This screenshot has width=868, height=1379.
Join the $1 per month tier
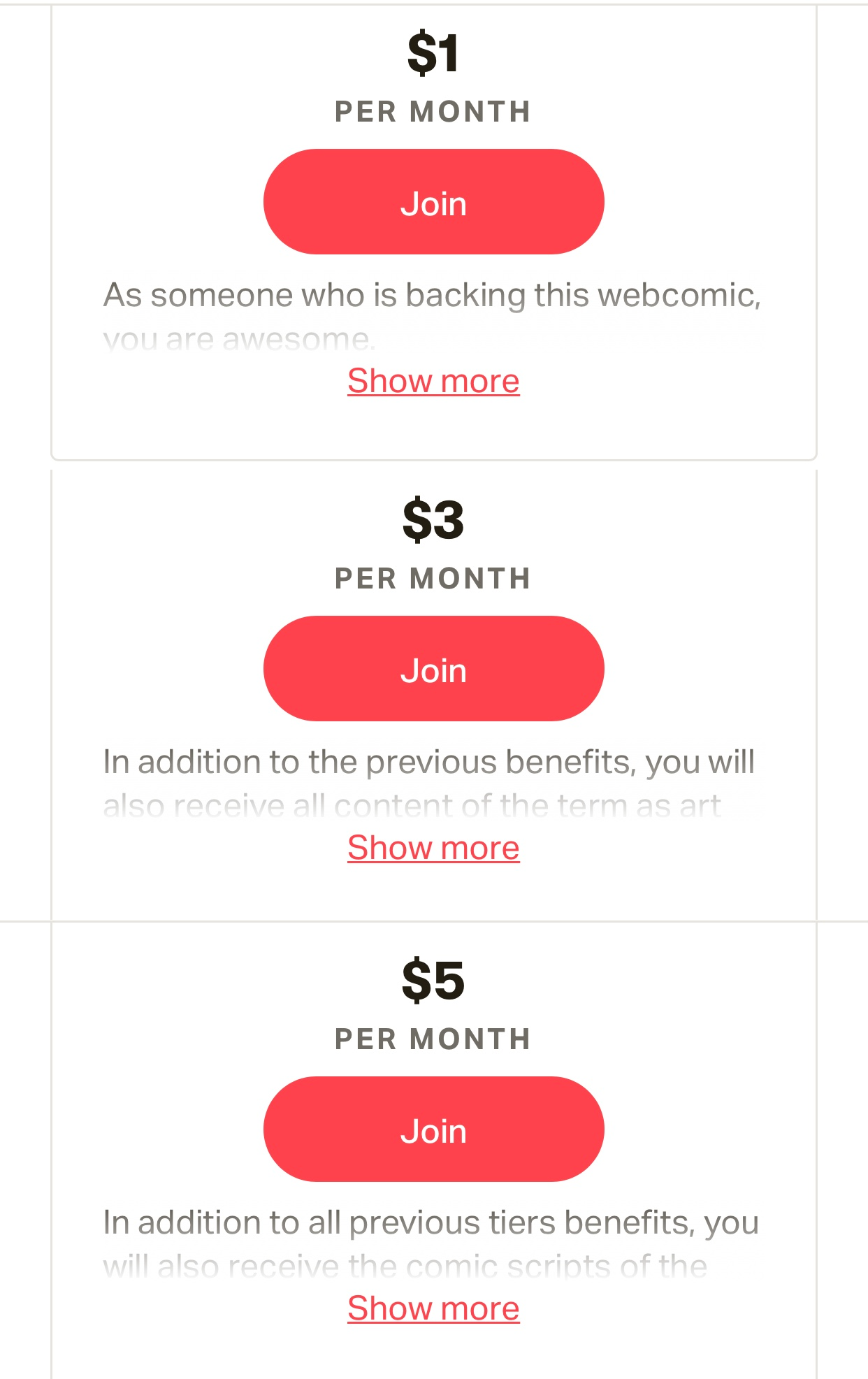(x=433, y=202)
